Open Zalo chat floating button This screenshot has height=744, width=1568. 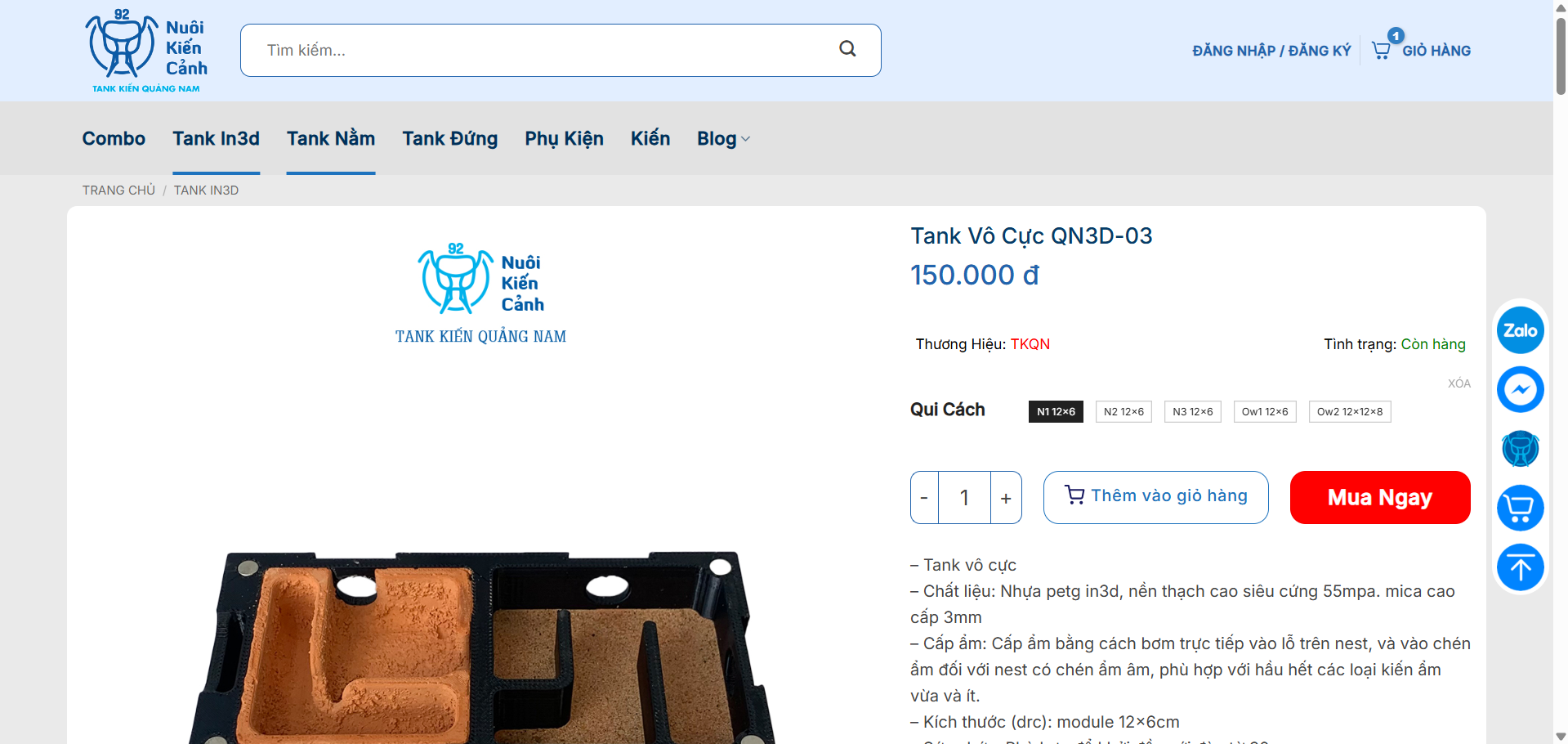(1520, 330)
